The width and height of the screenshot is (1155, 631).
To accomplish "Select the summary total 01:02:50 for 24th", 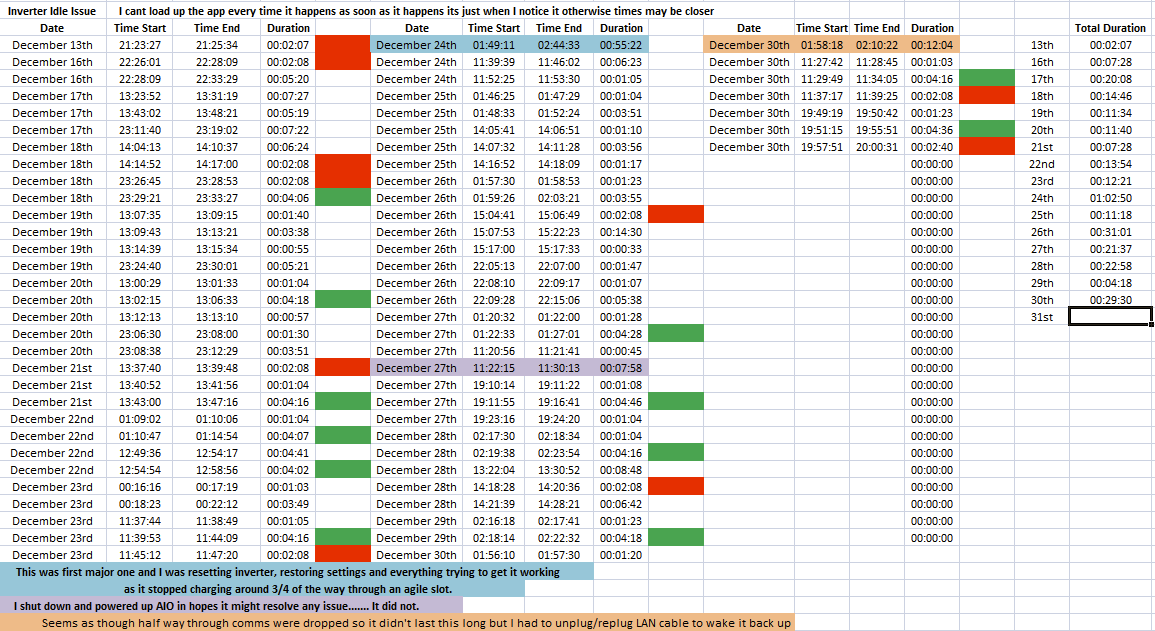I will click(1110, 198).
